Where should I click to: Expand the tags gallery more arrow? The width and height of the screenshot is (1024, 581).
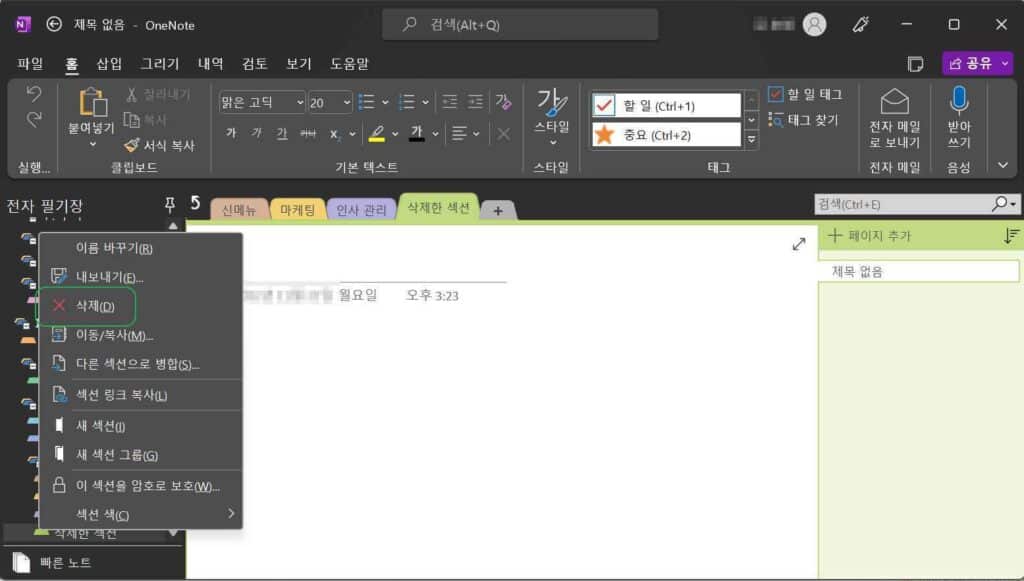pos(752,140)
